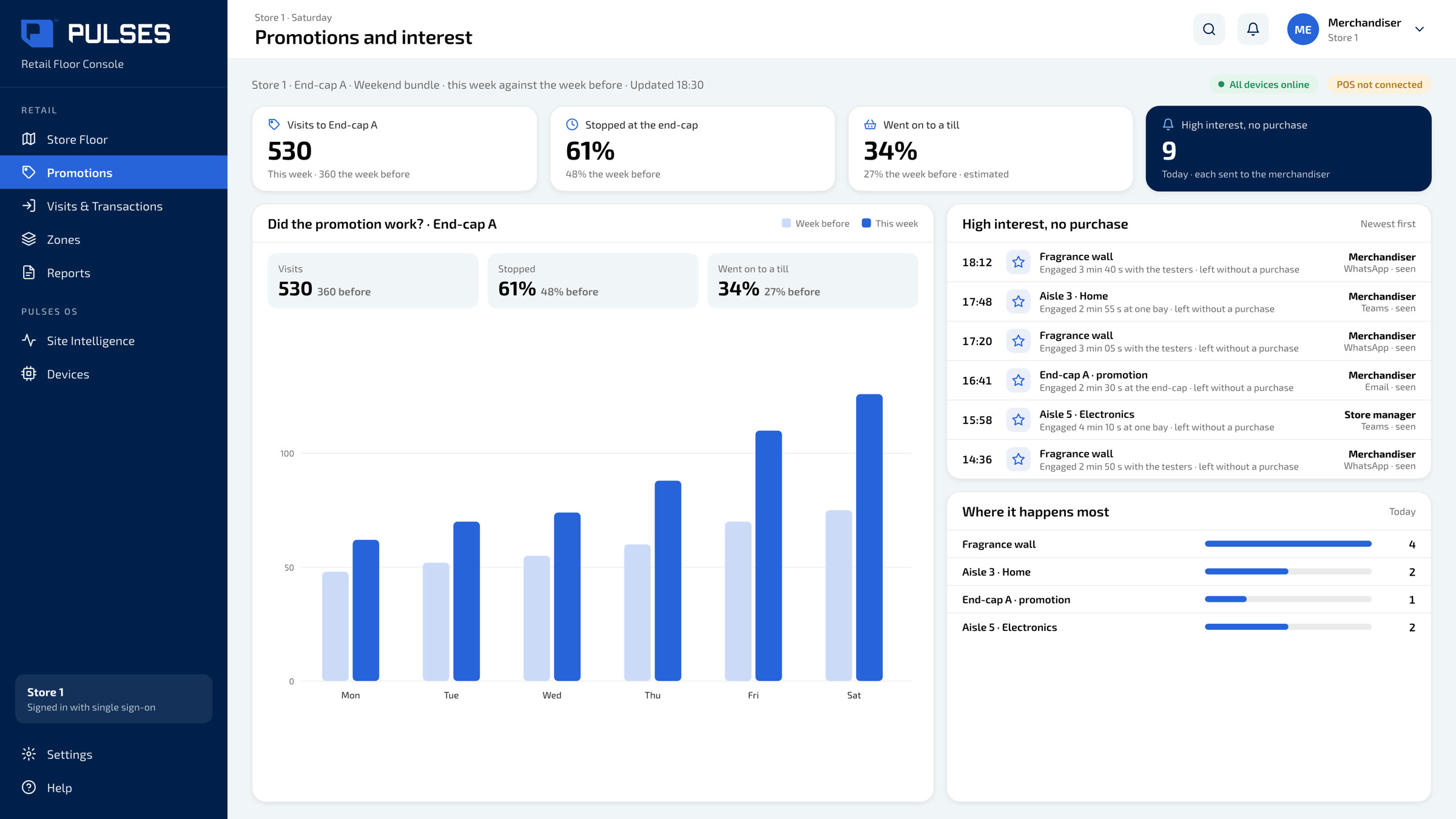Select Promotions in sidebar
The height and width of the screenshot is (819, 1456).
(113, 172)
